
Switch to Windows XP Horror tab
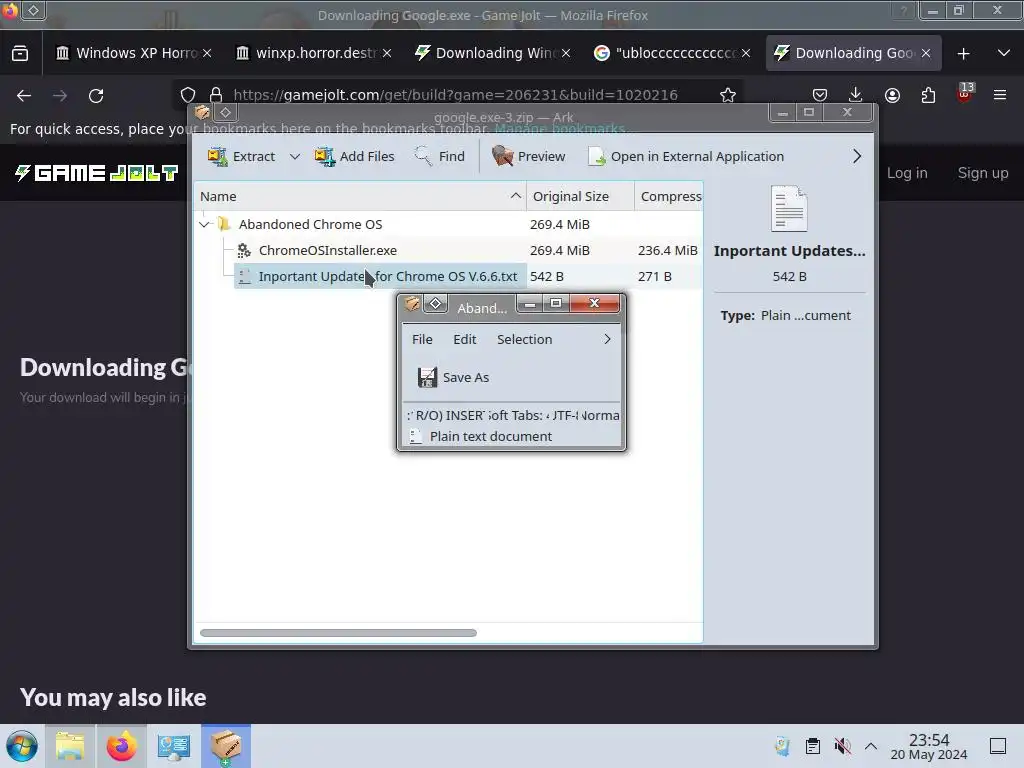click(134, 53)
